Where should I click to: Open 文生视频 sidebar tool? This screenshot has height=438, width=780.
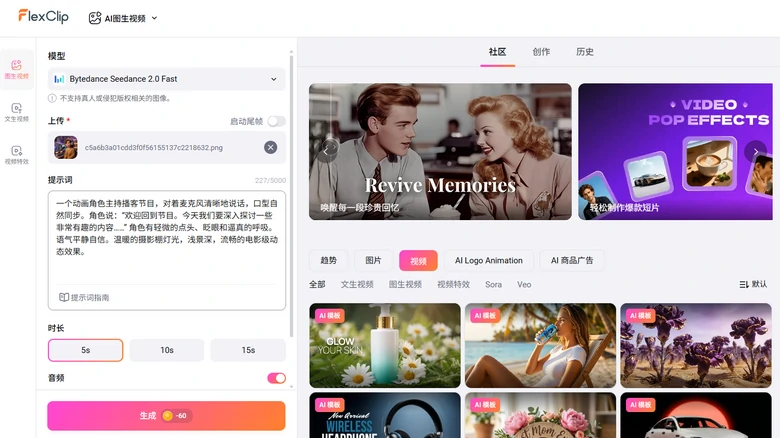[16, 112]
